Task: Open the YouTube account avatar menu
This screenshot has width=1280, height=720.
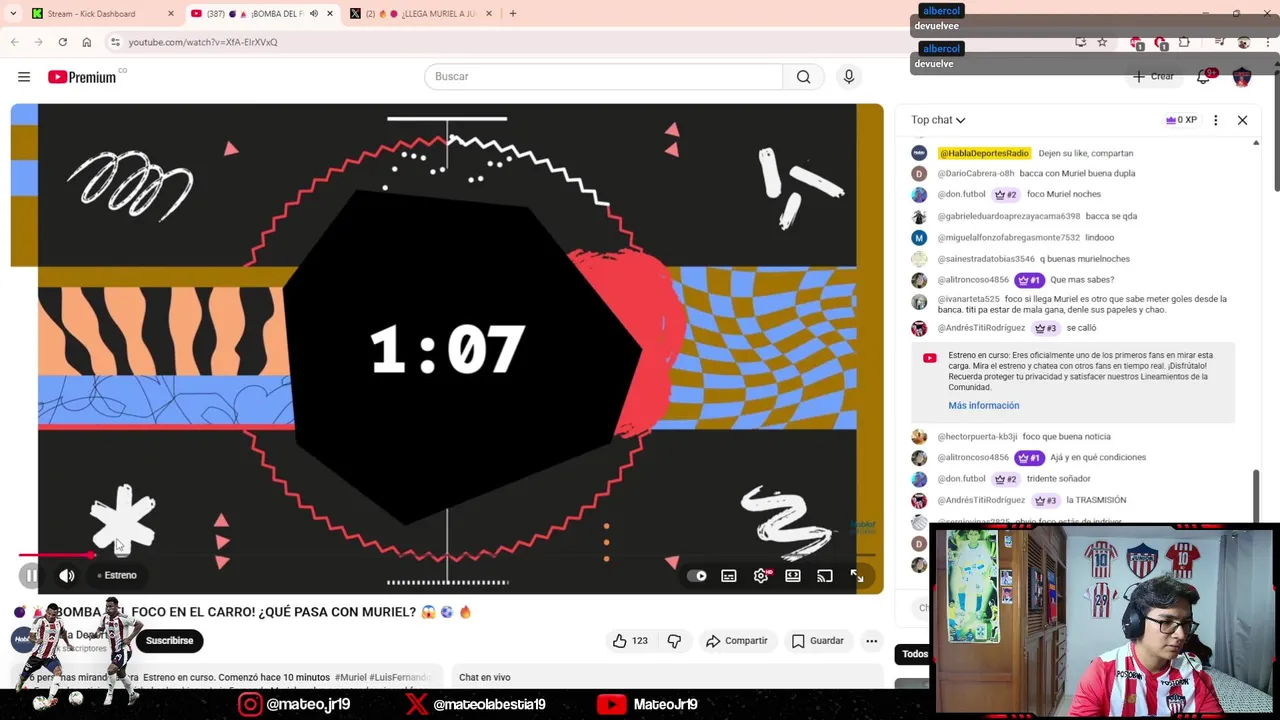Action: tap(1242, 77)
